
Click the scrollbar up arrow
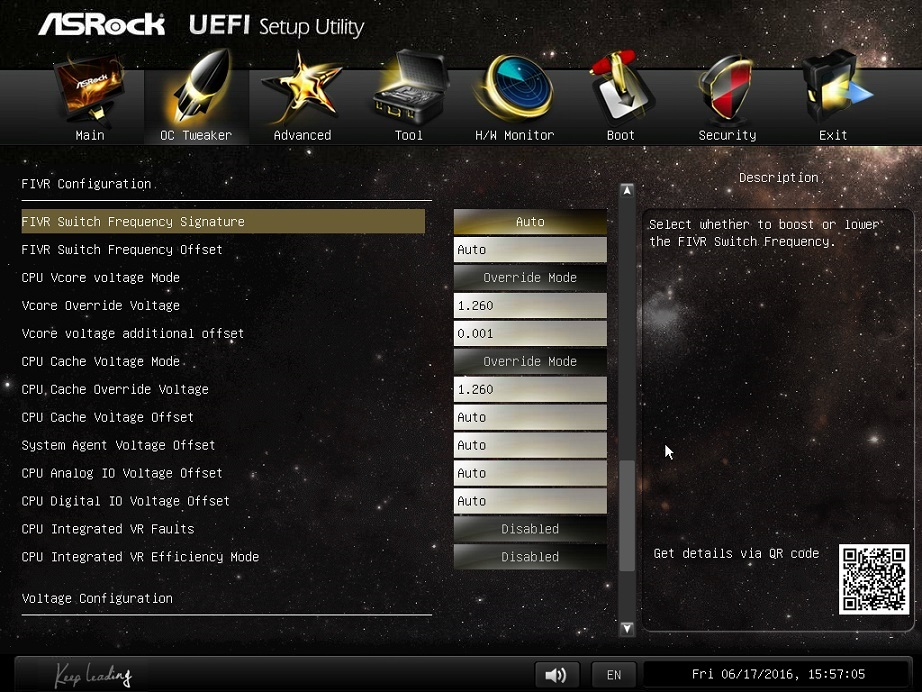[x=627, y=190]
